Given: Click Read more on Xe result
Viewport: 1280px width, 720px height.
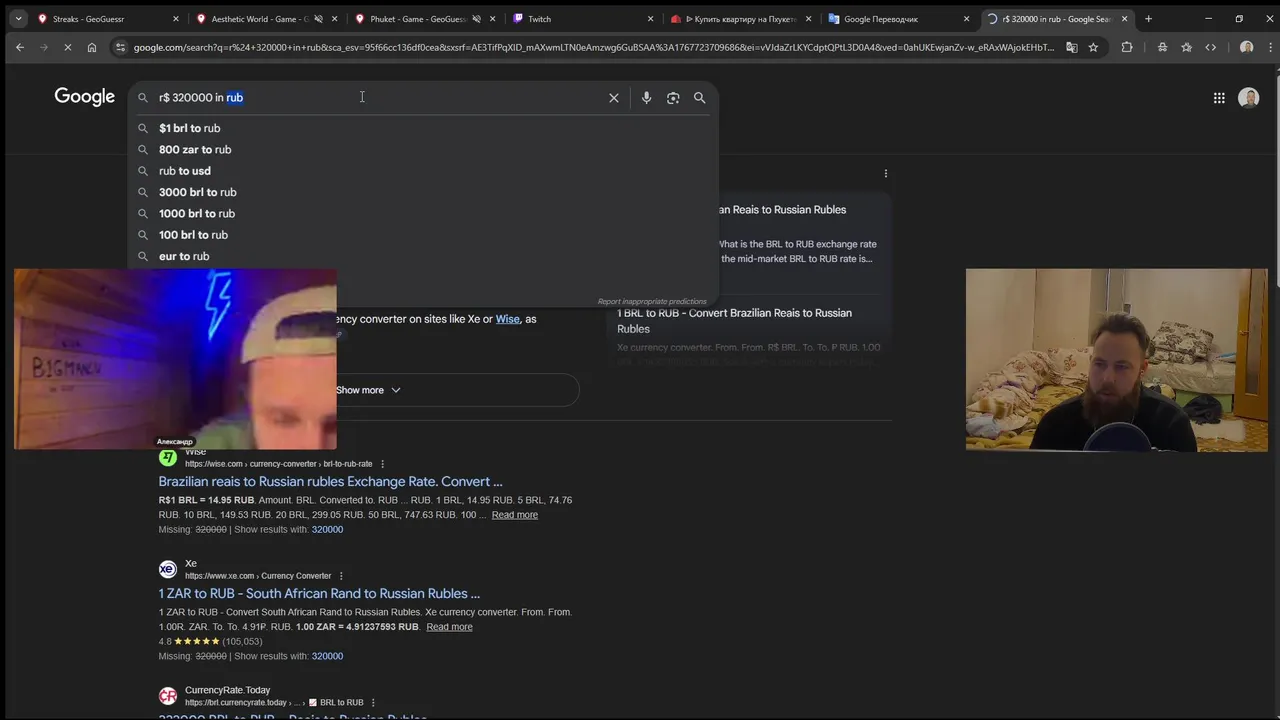Looking at the screenshot, I should coord(449,627).
